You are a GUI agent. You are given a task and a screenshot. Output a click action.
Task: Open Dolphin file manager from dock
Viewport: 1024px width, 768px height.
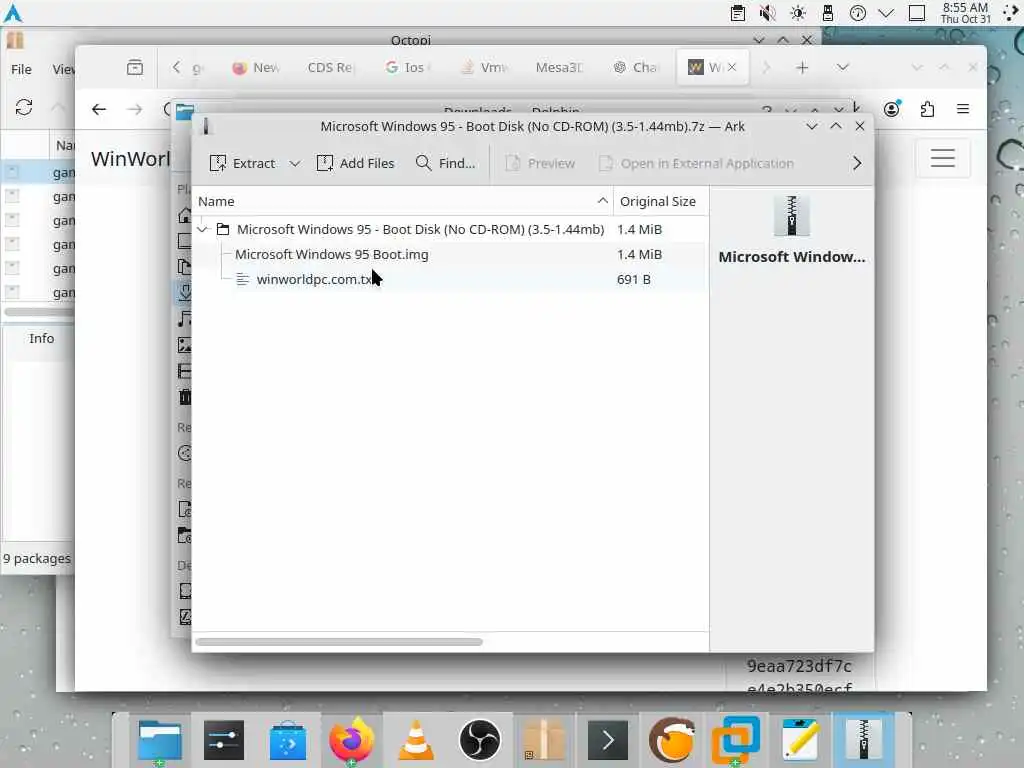(x=159, y=741)
